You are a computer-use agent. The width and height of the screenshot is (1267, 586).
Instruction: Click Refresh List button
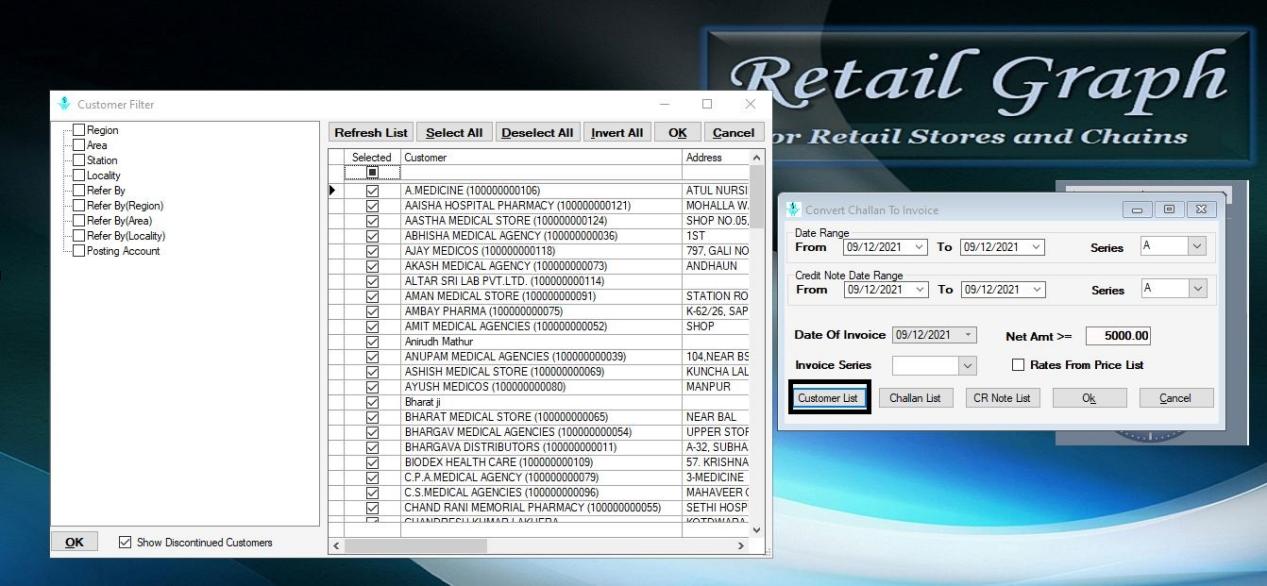tap(371, 132)
